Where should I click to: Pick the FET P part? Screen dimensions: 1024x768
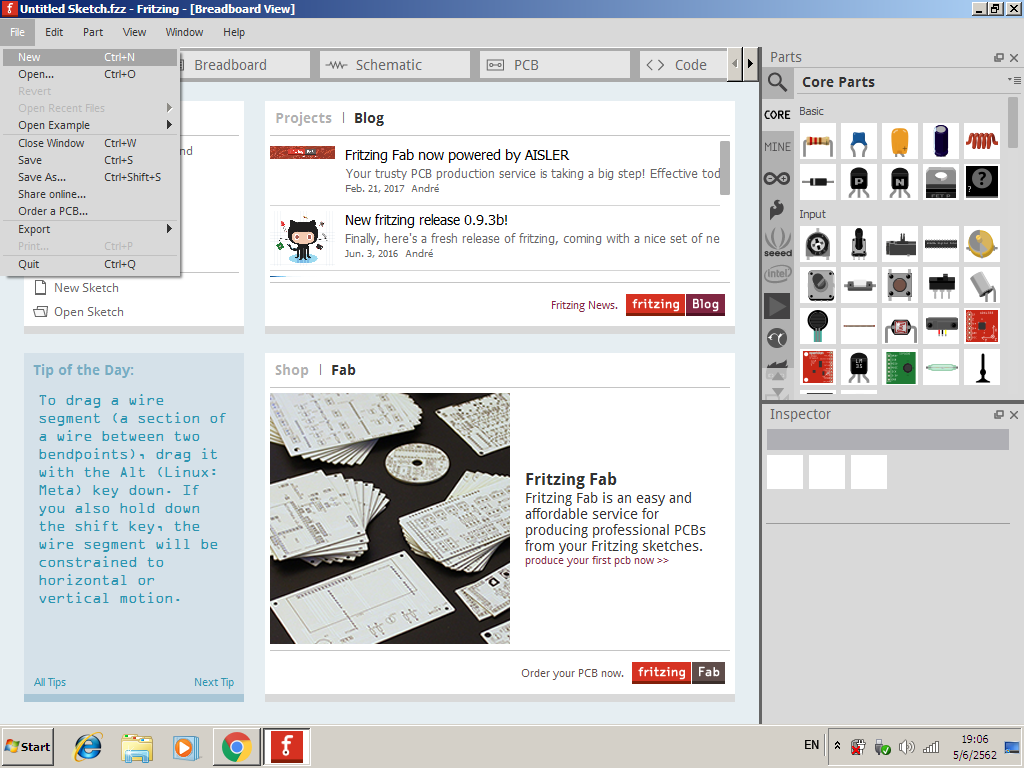tap(941, 182)
